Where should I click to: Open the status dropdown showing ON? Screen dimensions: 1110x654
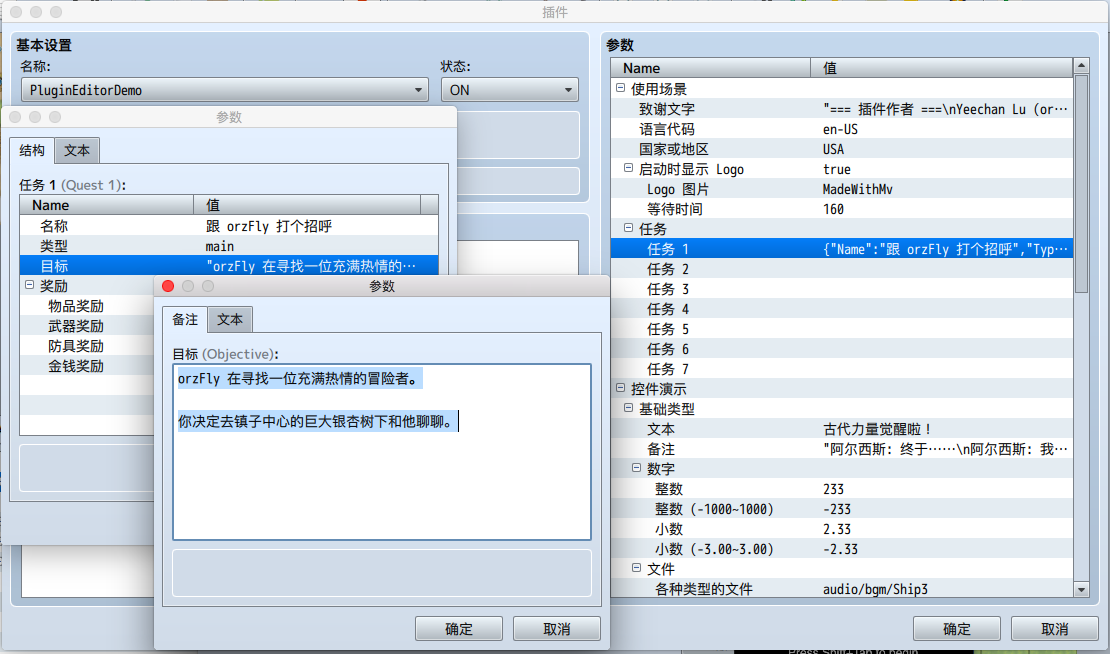(x=510, y=90)
